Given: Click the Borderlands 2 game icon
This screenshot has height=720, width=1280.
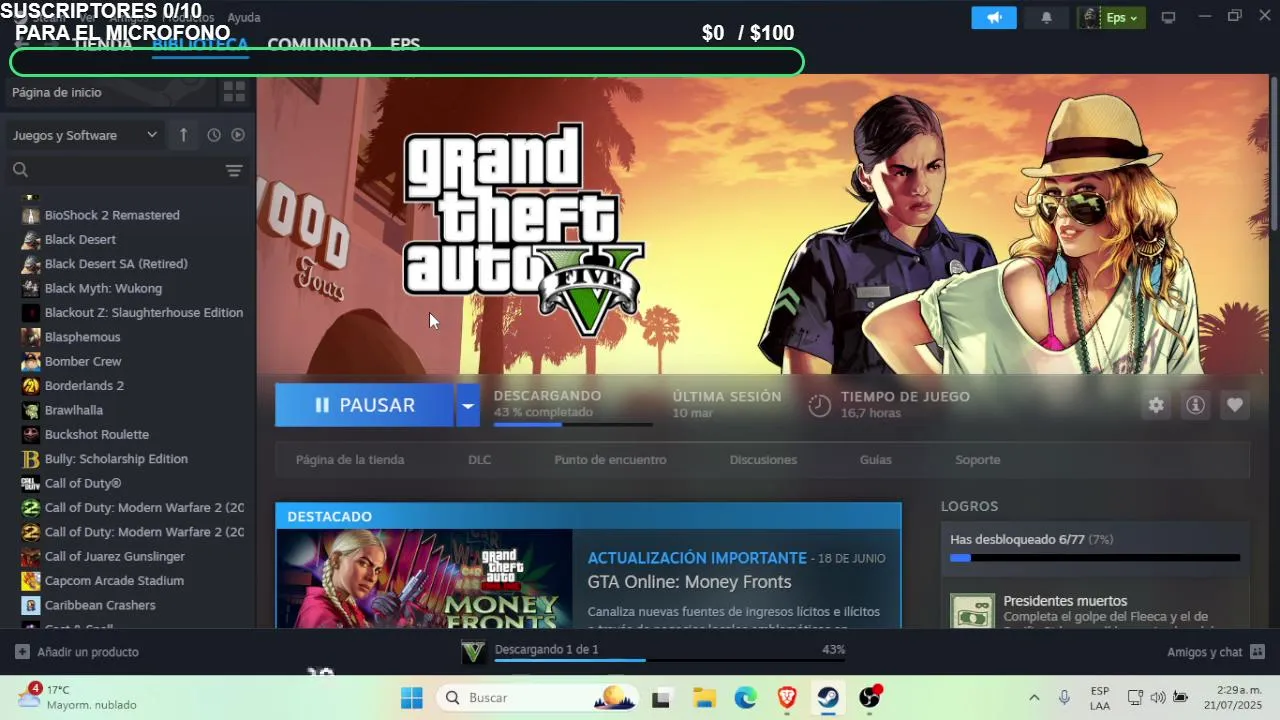Looking at the screenshot, I should [31, 386].
